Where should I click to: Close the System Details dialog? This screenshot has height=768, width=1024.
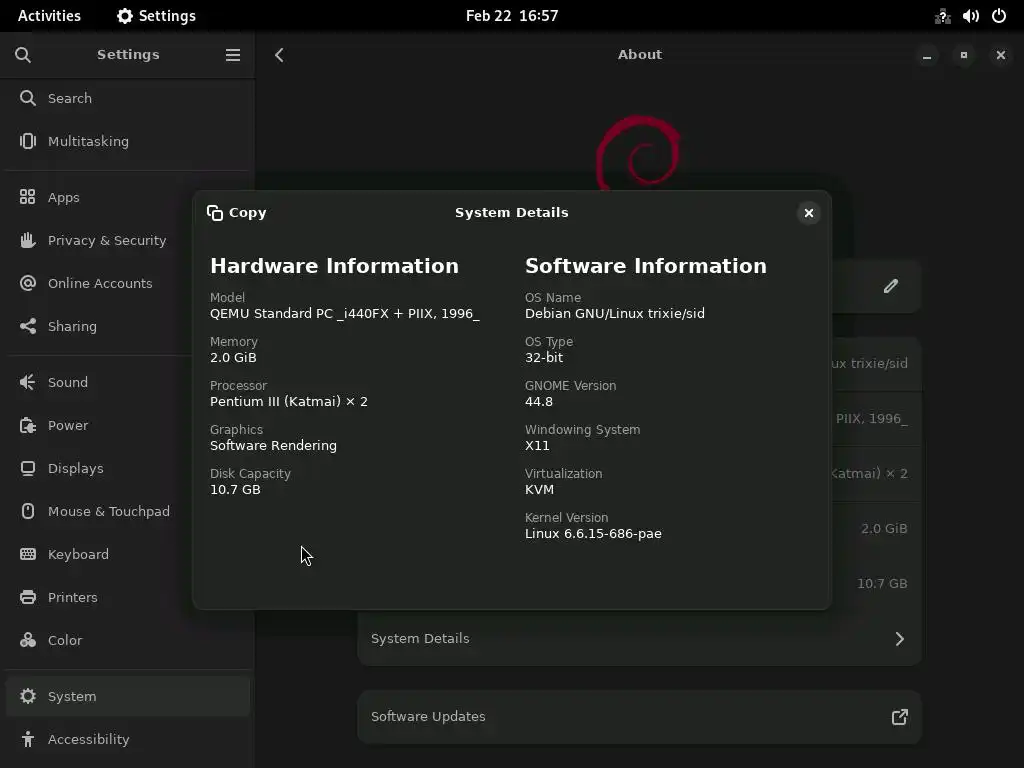click(x=808, y=213)
